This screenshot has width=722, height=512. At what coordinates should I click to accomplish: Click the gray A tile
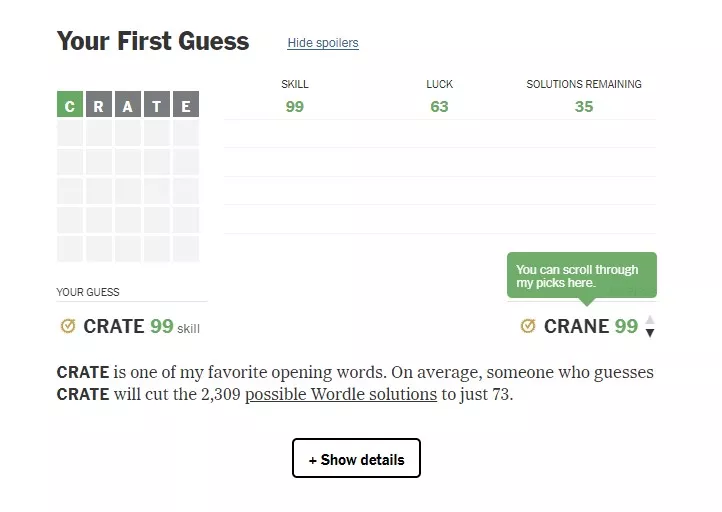click(x=128, y=105)
